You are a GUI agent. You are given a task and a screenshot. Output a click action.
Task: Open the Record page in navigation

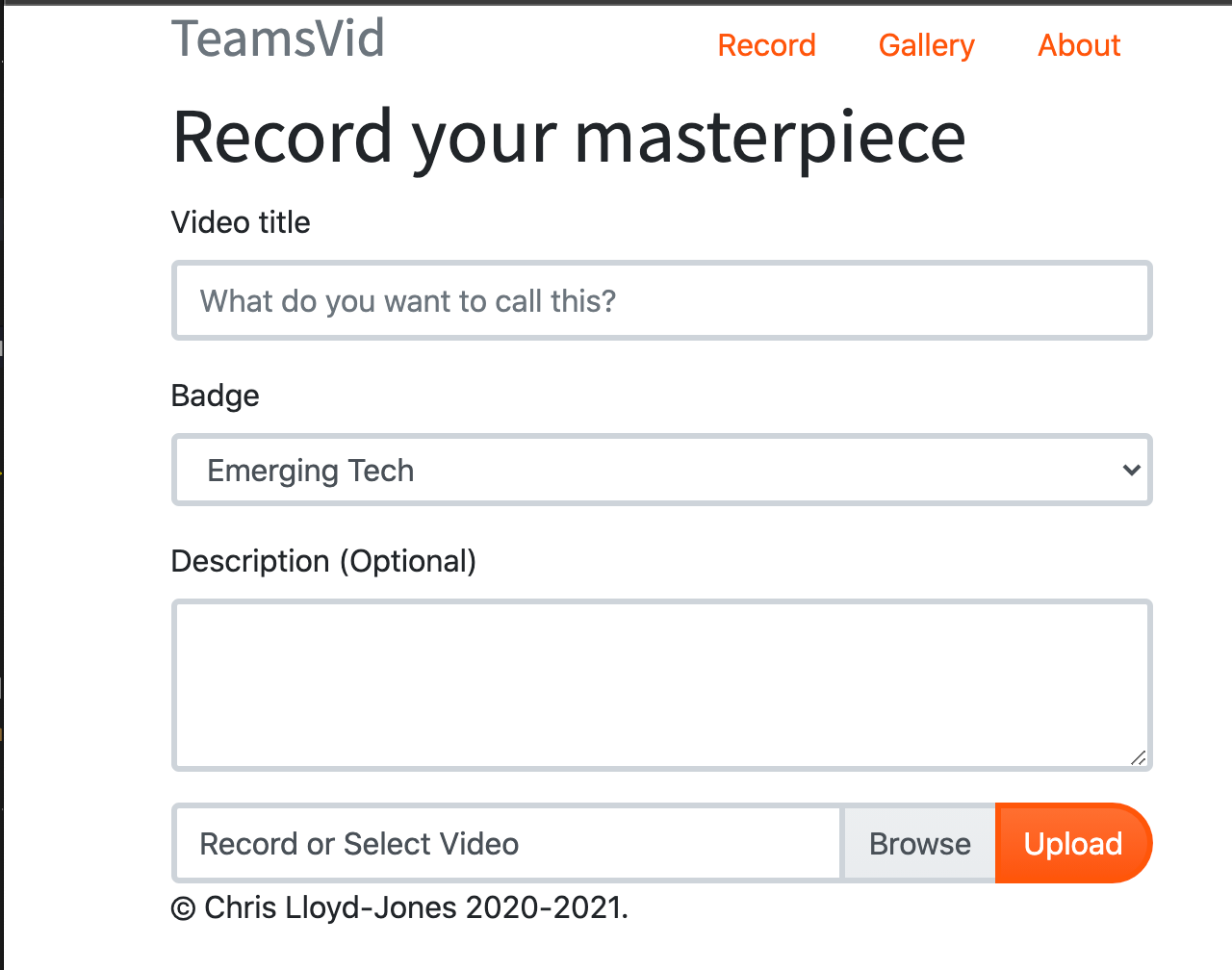pos(766,45)
